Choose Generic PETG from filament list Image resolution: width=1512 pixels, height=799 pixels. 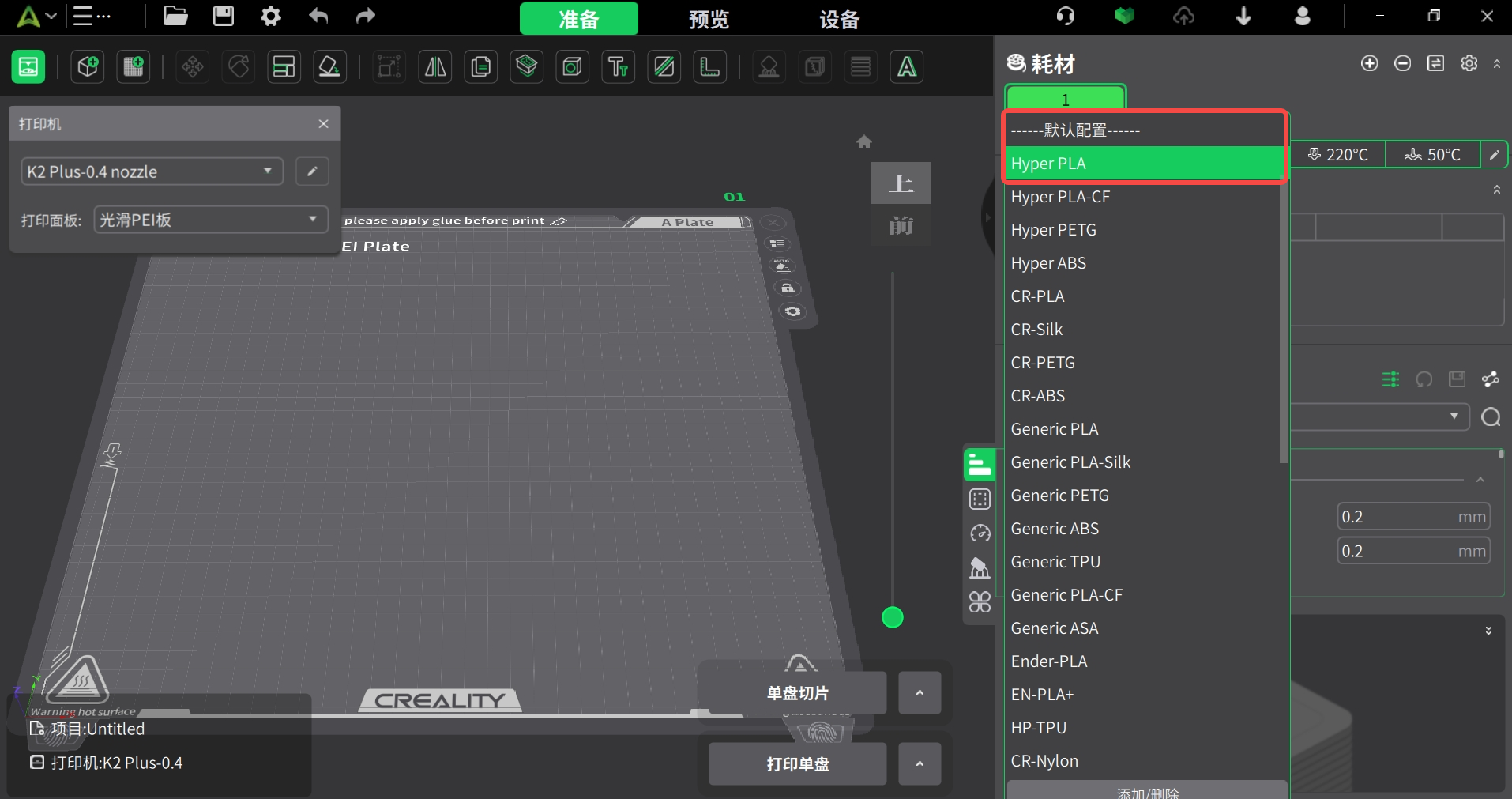click(x=1143, y=496)
